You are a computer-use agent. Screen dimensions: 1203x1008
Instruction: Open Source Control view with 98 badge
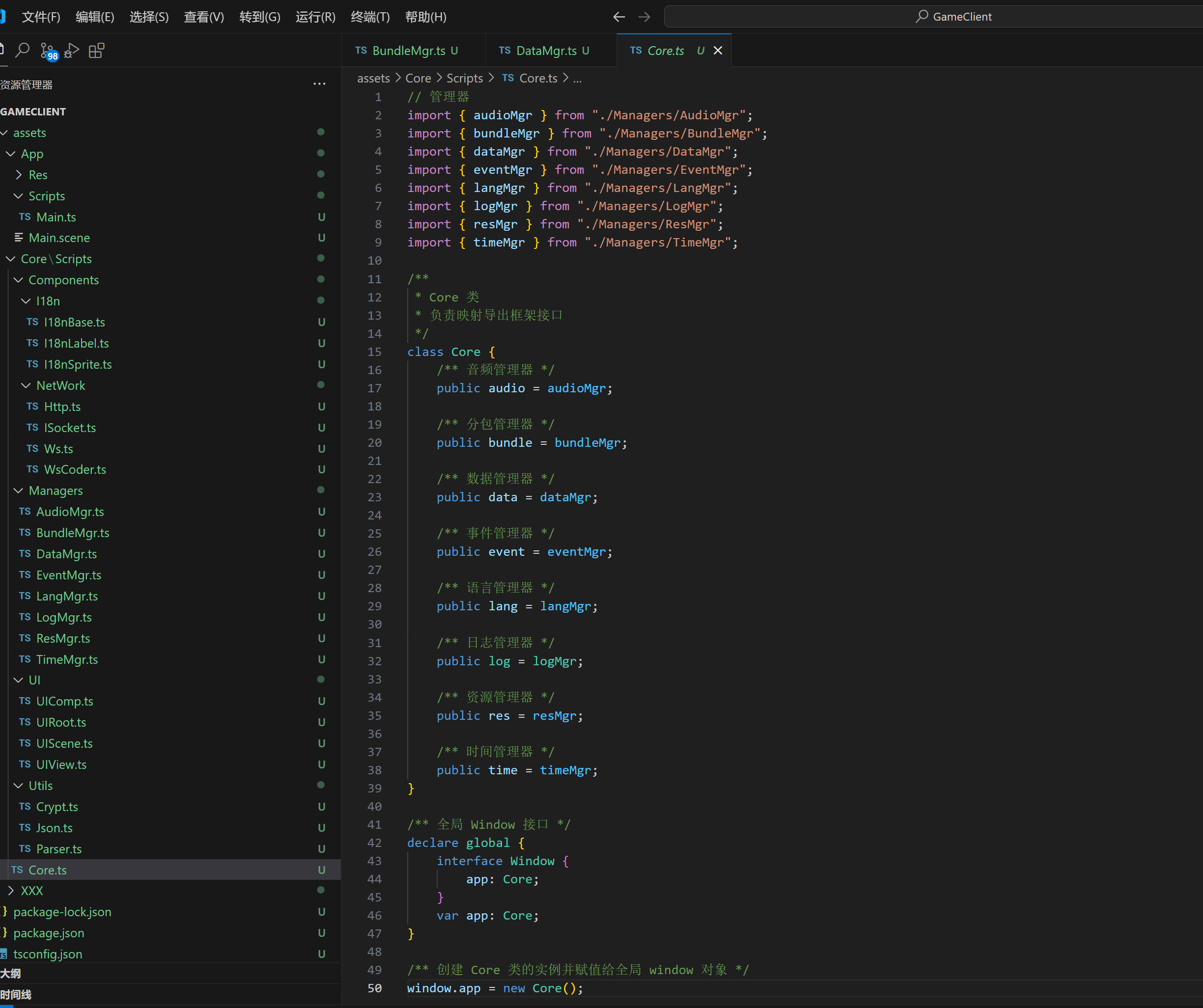point(48,51)
